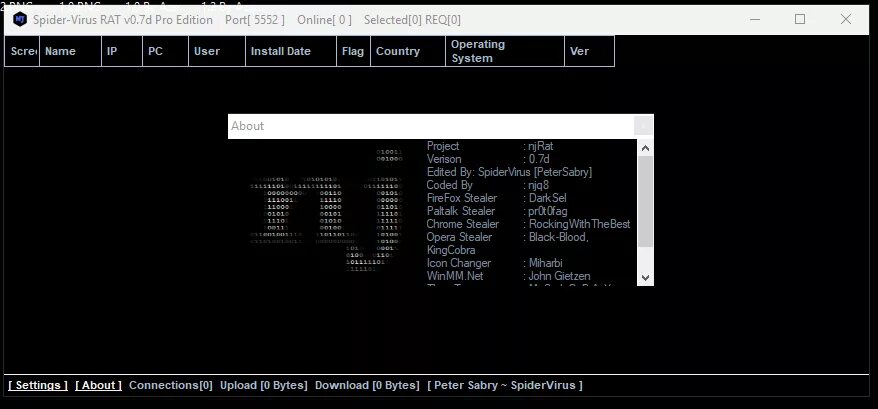Image resolution: width=878 pixels, height=409 pixels.
Task: Click the 'KingCobra' line in About
Action: coord(451,250)
